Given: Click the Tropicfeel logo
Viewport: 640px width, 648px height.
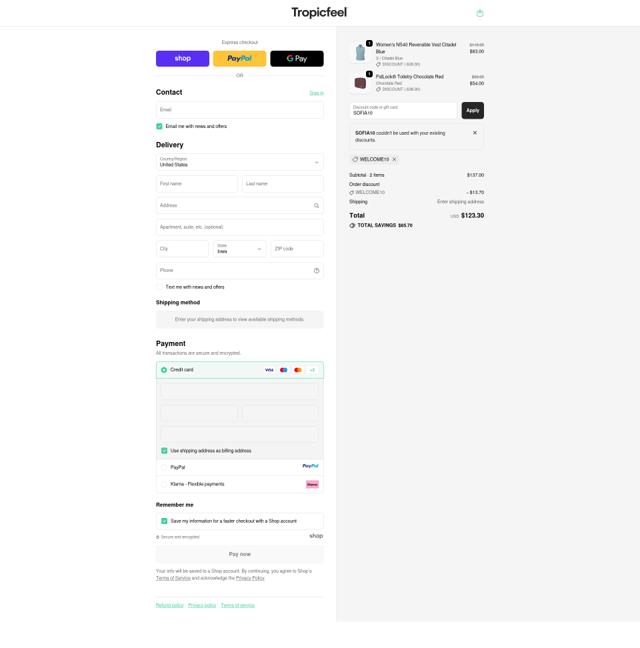Looking at the screenshot, I should 319,13.
